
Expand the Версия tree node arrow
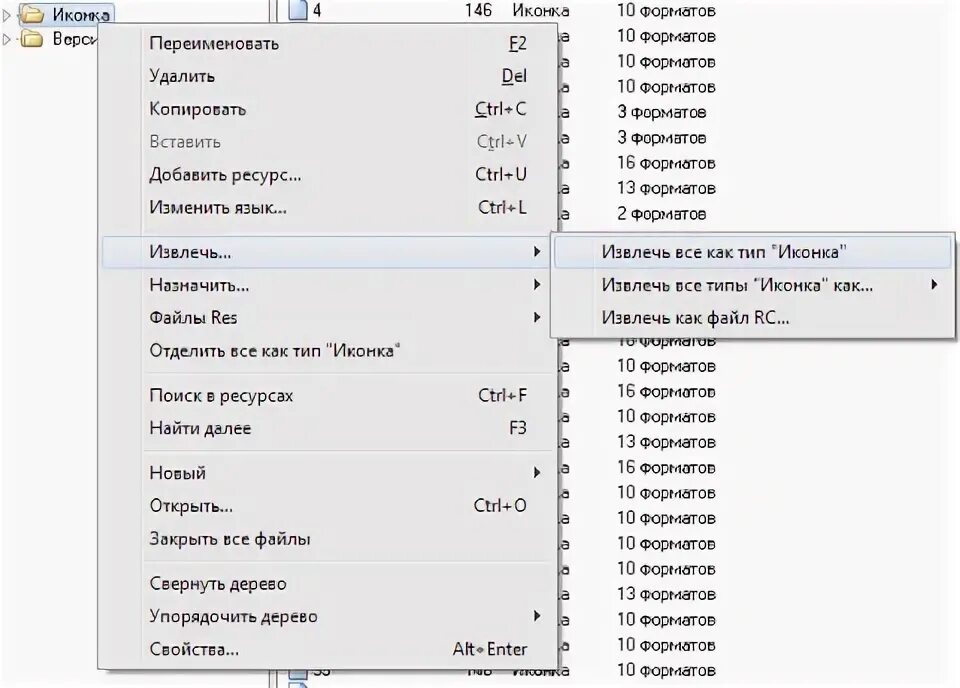7,39
